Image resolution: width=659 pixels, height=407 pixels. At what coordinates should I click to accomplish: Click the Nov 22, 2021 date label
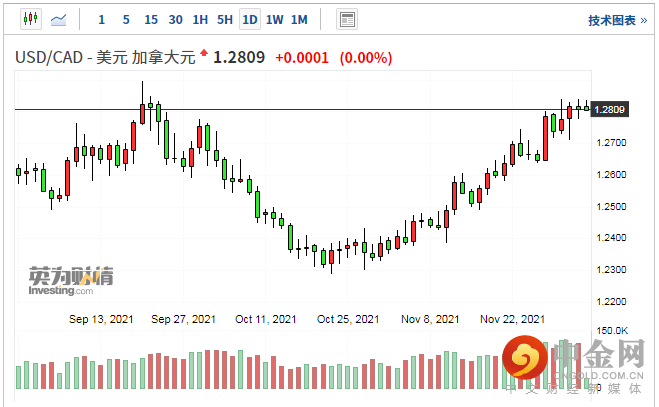512,320
